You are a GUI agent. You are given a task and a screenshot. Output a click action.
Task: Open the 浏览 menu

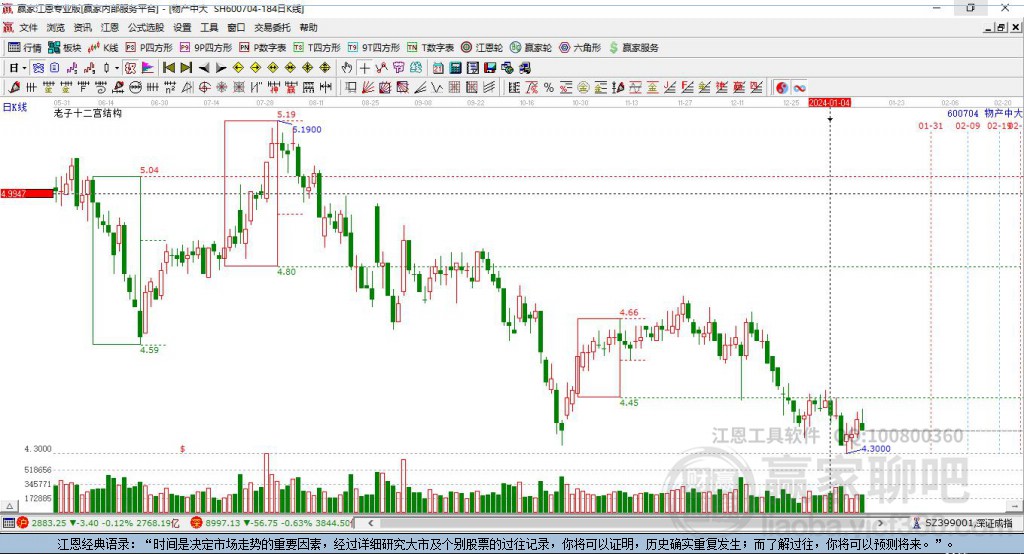[x=56, y=27]
